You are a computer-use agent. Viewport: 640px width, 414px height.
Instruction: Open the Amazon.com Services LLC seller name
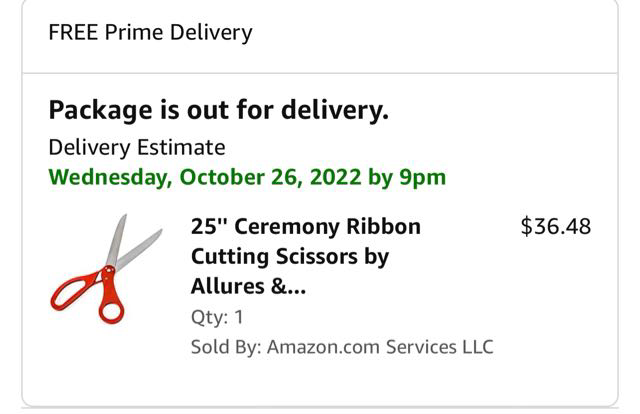(x=380, y=347)
